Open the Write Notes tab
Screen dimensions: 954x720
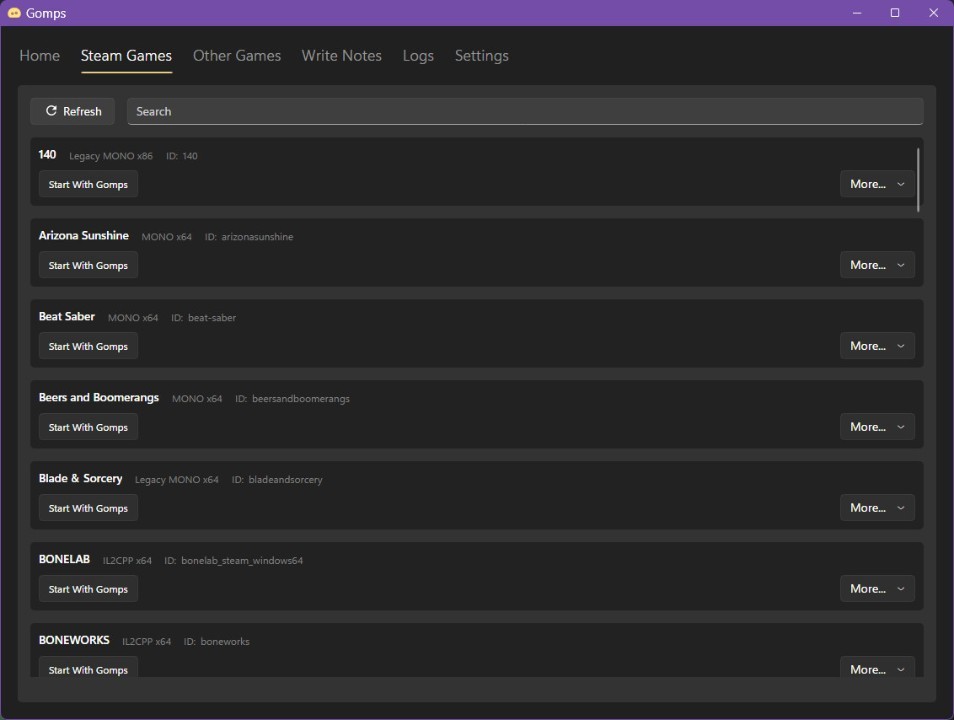click(x=341, y=56)
